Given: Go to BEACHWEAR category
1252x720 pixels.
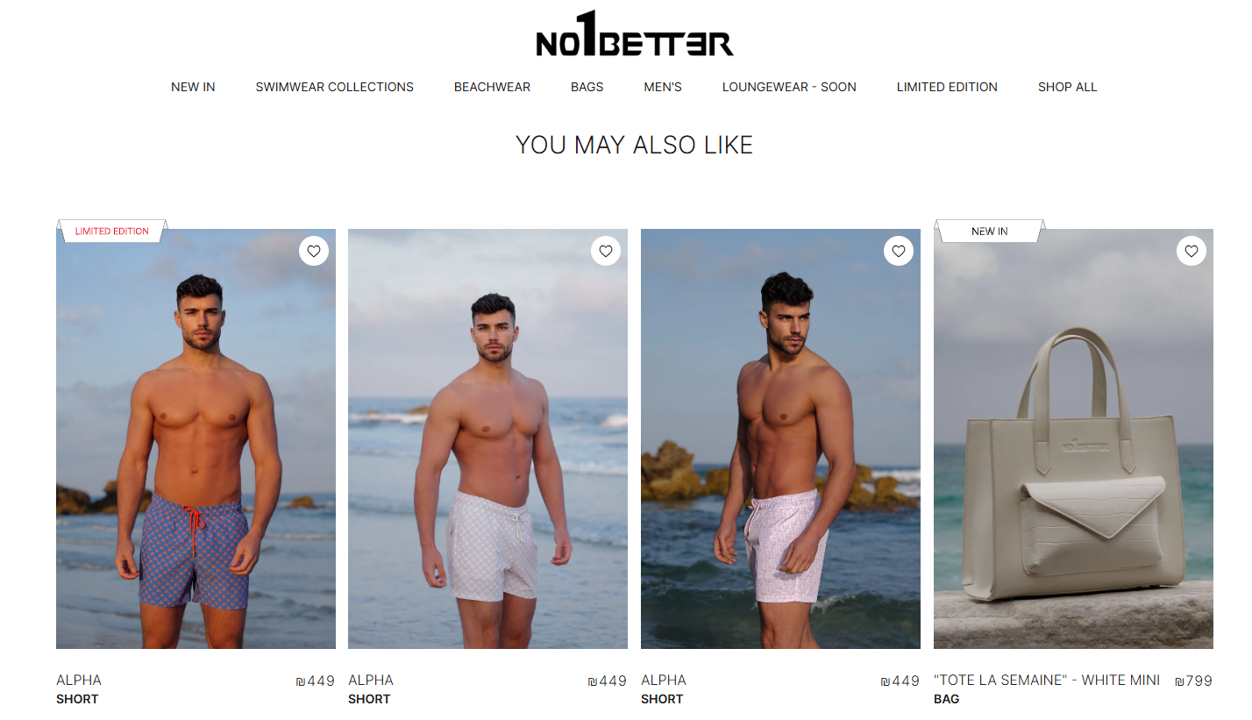Looking at the screenshot, I should [x=492, y=87].
